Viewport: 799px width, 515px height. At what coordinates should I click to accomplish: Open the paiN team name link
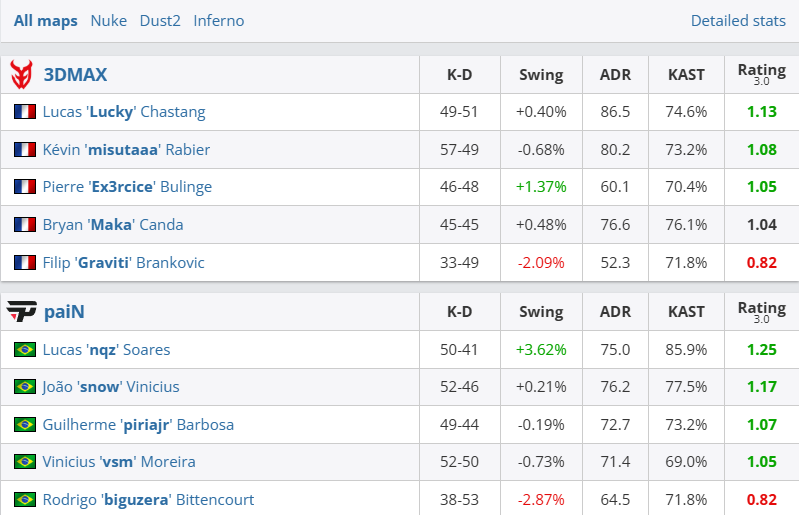pos(64,312)
